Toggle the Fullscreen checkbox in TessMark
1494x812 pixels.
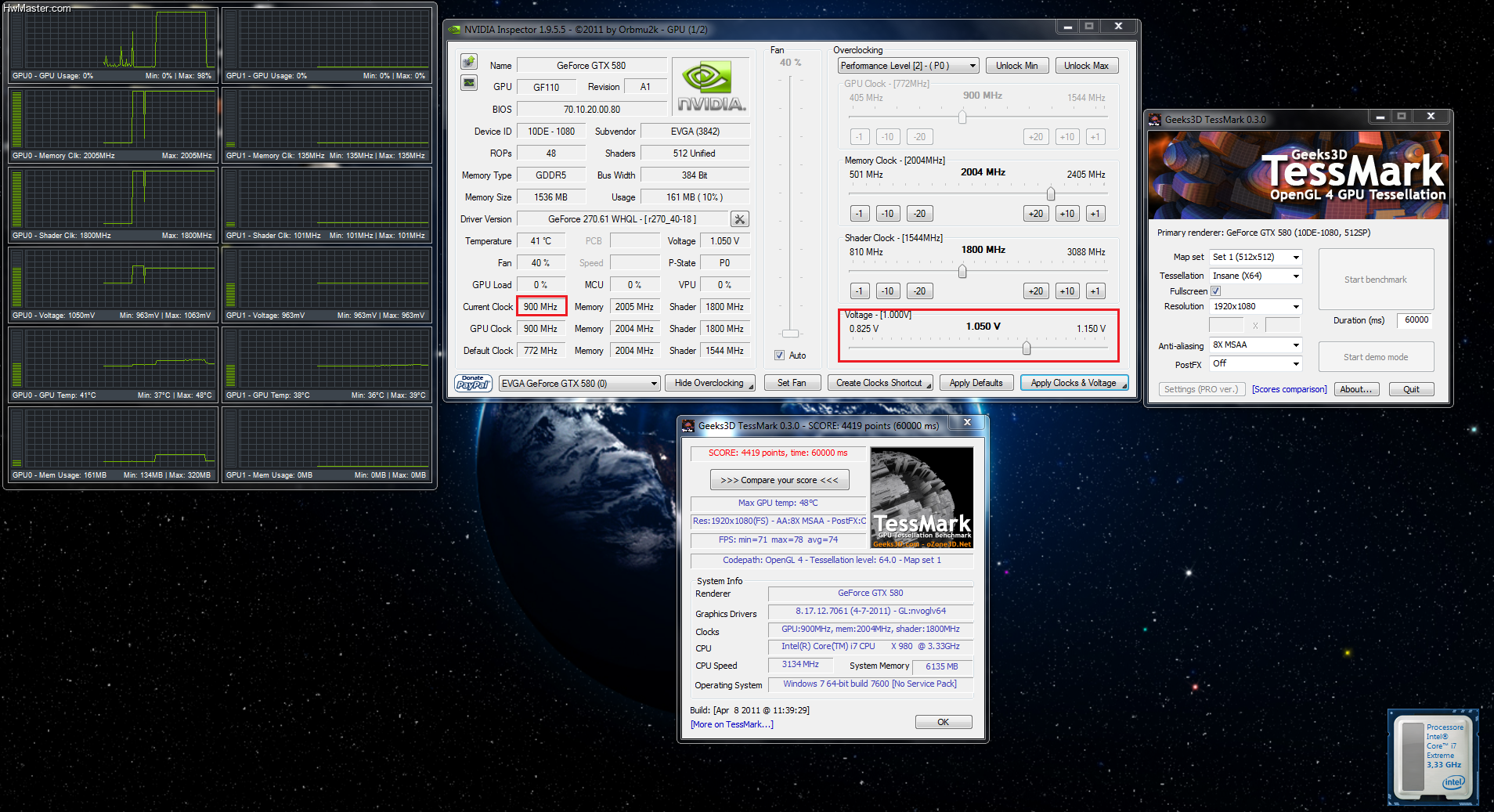tap(1216, 291)
